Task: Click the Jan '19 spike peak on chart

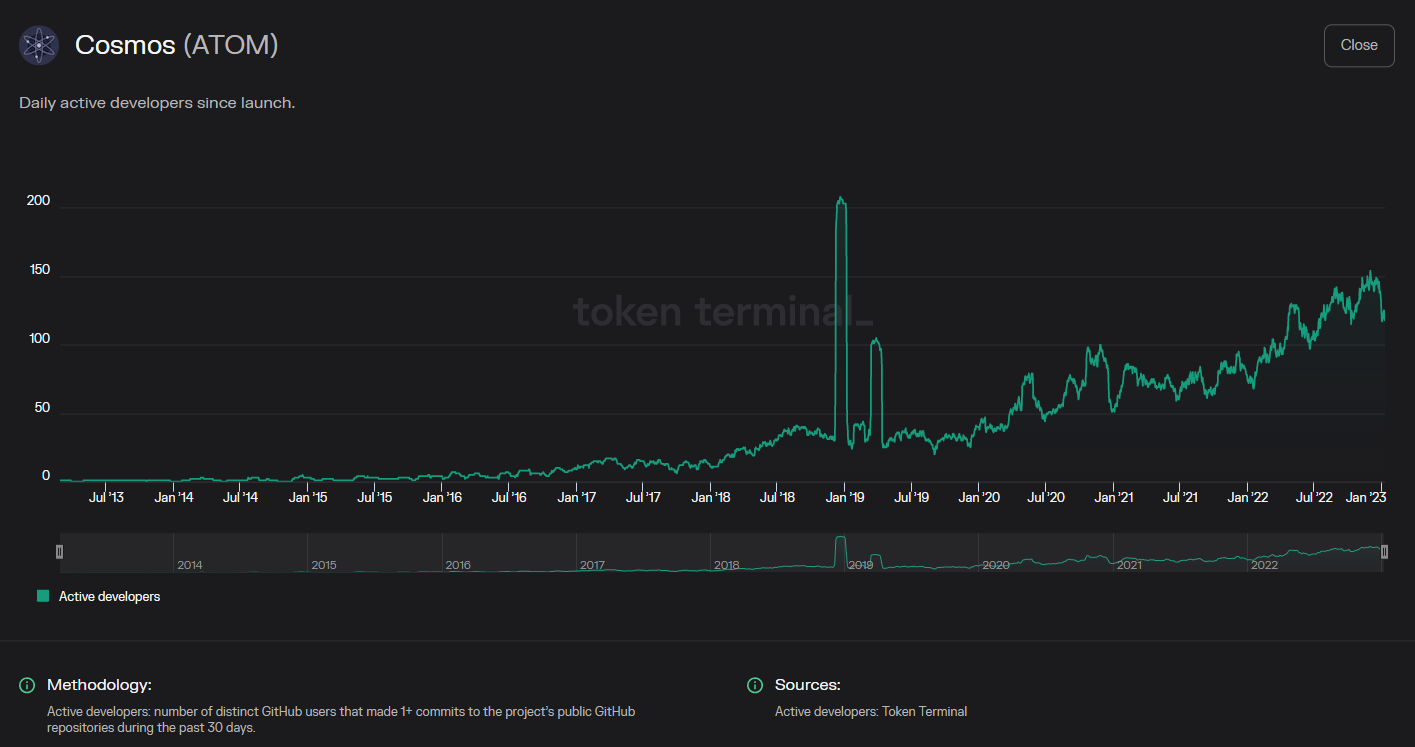Action: [x=841, y=200]
